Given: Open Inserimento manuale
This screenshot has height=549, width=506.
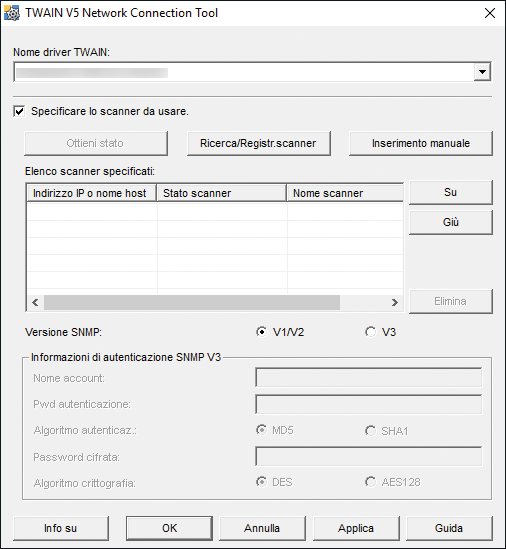Looking at the screenshot, I should pos(421,143).
